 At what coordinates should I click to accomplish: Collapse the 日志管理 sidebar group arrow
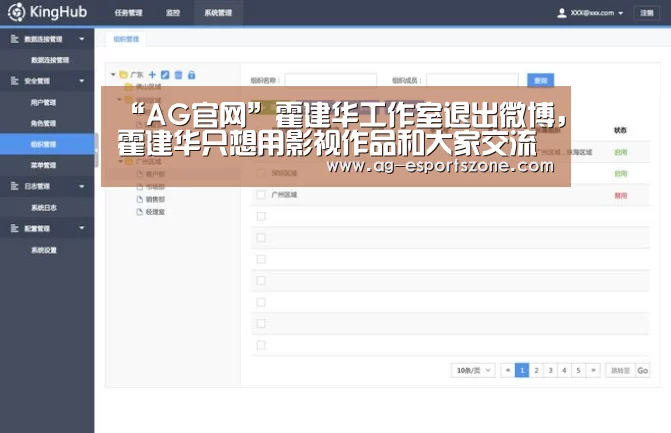pos(82,186)
